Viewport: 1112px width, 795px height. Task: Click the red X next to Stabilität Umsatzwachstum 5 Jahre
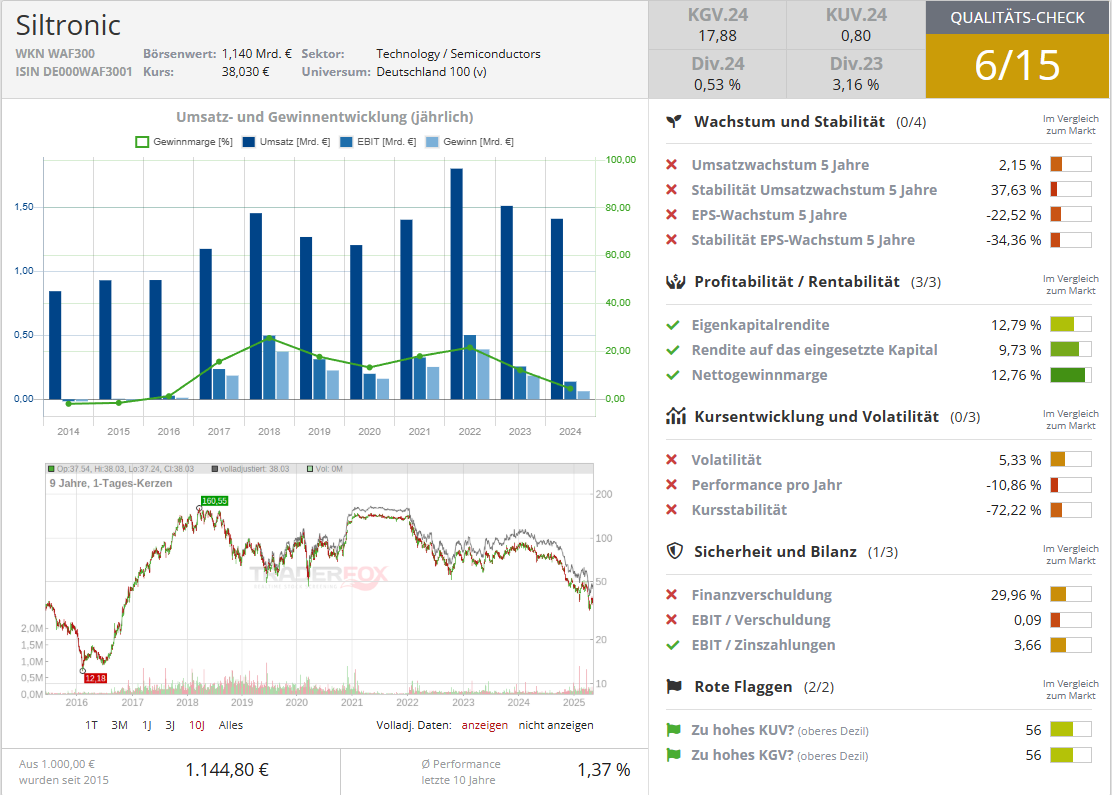coord(672,189)
